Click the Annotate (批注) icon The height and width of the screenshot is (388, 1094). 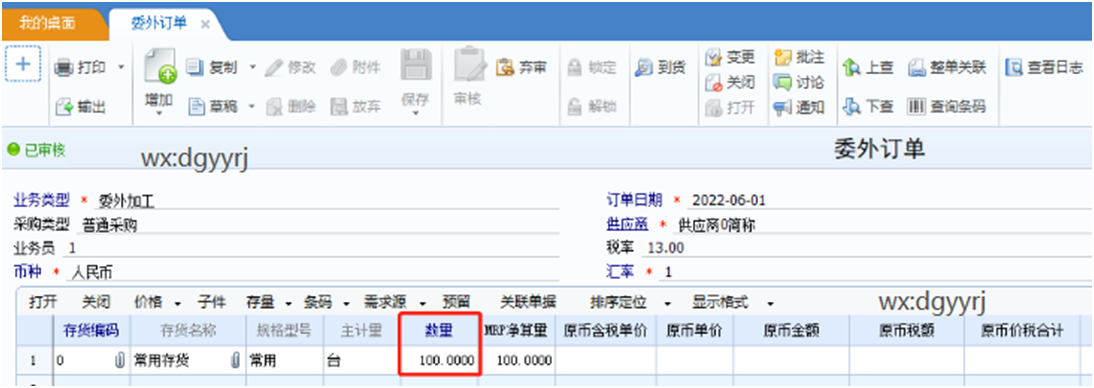click(783, 57)
